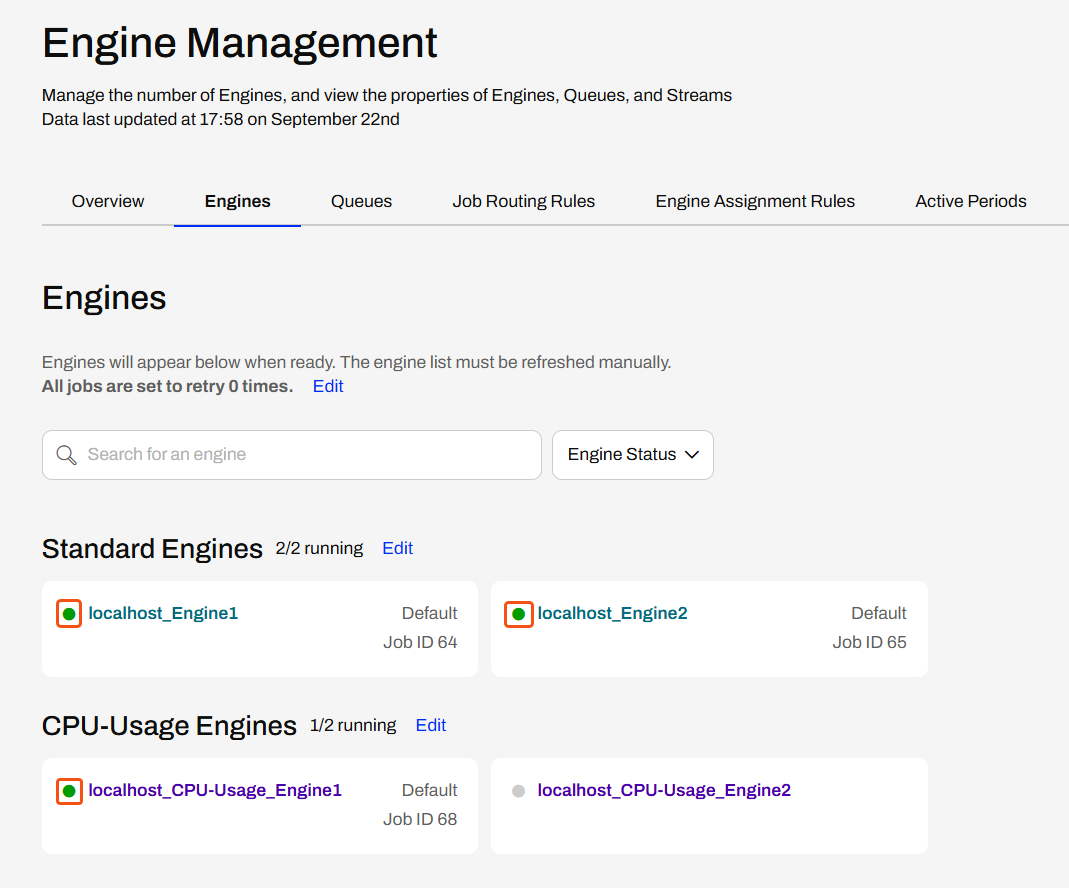This screenshot has height=888, width=1069.
Task: Open the localhost_CPU-Usage_Engine2 link
Action: (x=664, y=791)
